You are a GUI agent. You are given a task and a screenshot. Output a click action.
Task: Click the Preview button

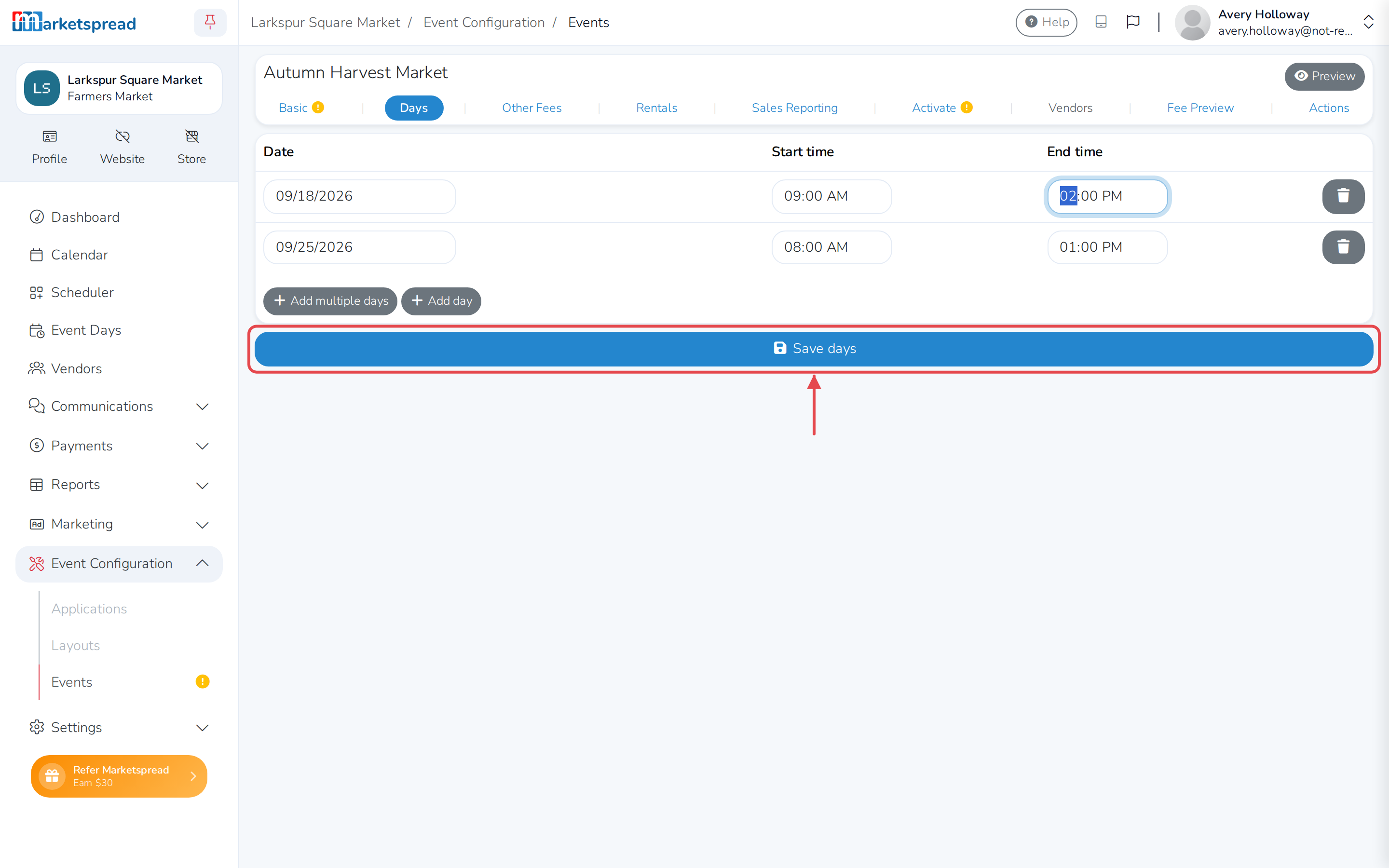coord(1325,76)
